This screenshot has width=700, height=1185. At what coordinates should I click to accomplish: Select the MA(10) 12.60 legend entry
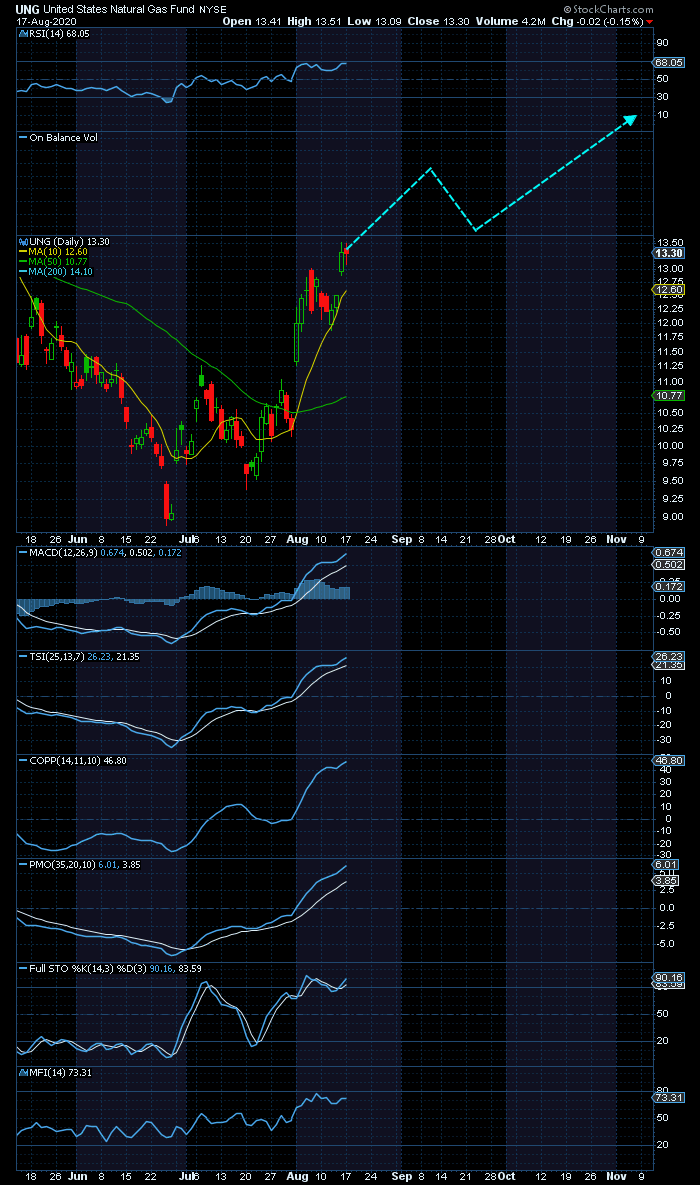click(53, 252)
